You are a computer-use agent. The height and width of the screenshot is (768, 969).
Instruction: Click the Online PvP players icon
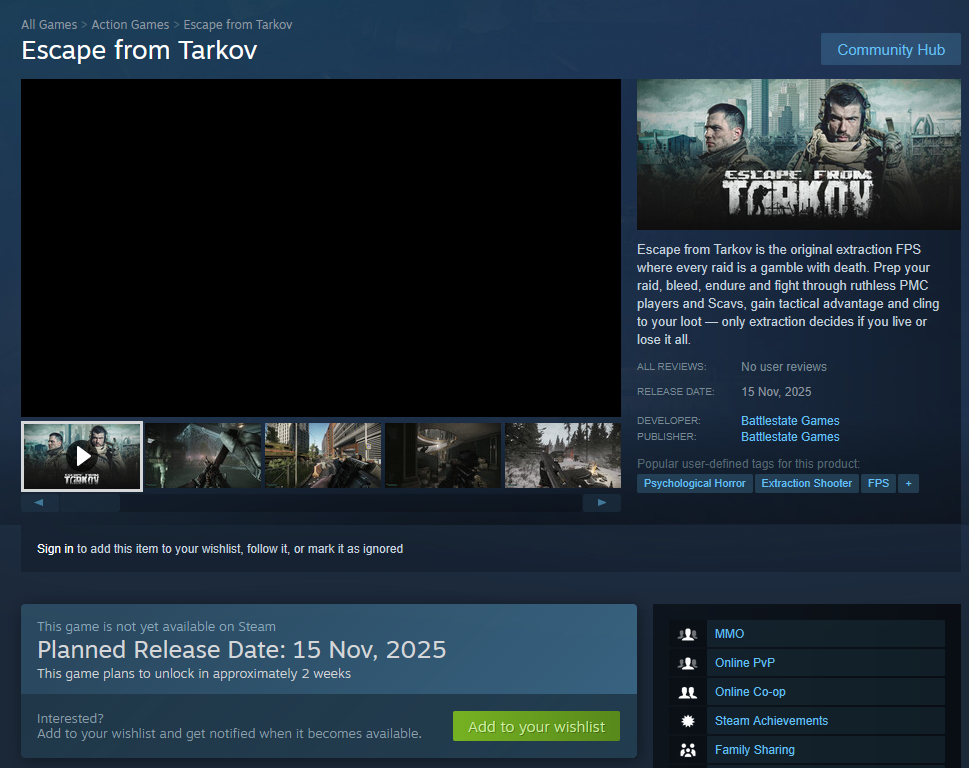pyautogui.click(x=687, y=663)
